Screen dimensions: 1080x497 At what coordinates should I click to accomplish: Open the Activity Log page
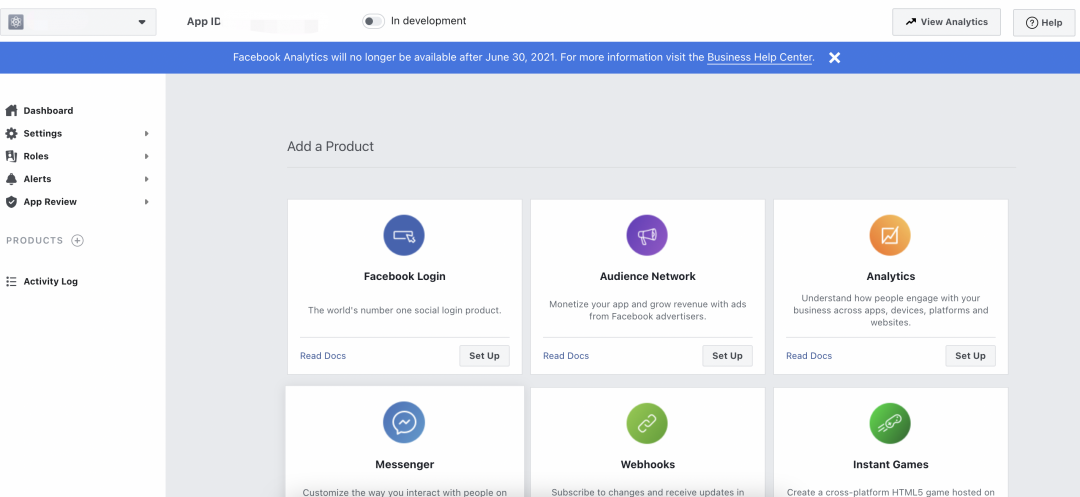pos(50,282)
